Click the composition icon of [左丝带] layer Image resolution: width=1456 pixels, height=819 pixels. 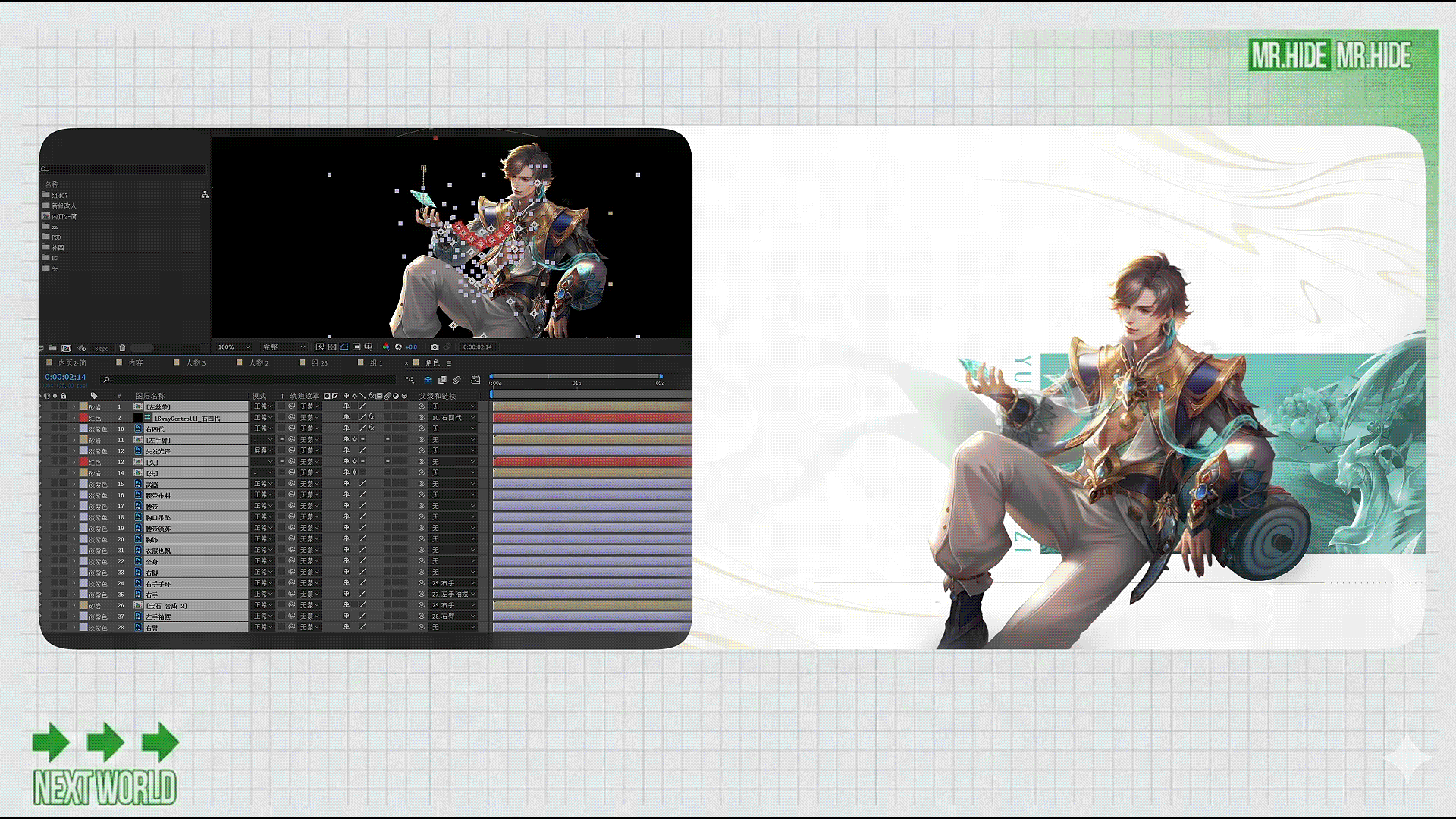pos(139,406)
